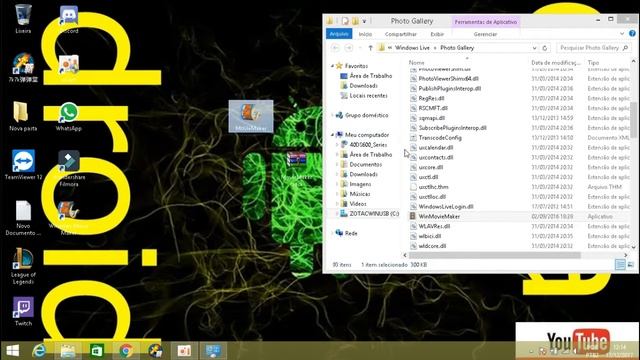
Task: Go up one folder level
Action: coord(370,48)
